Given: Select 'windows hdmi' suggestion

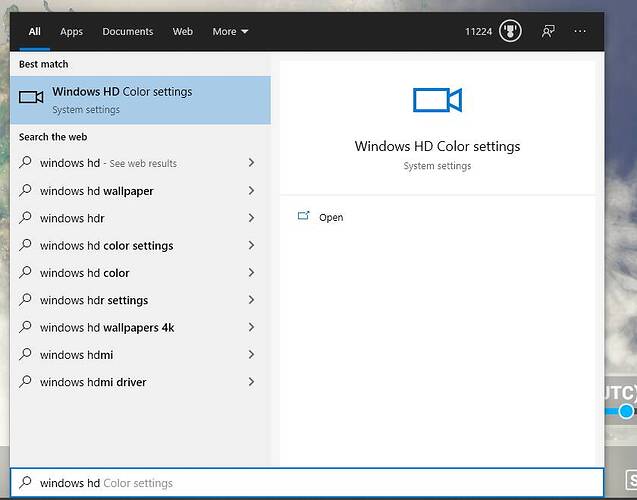Looking at the screenshot, I should click(x=141, y=354).
